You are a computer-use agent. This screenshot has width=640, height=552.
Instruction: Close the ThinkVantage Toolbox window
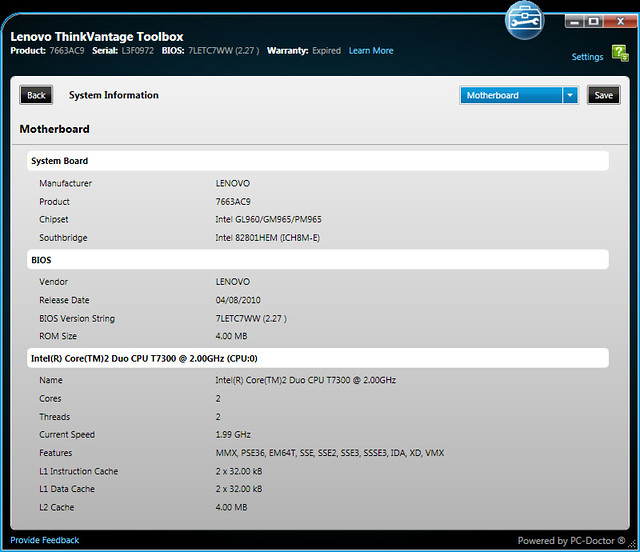click(620, 21)
